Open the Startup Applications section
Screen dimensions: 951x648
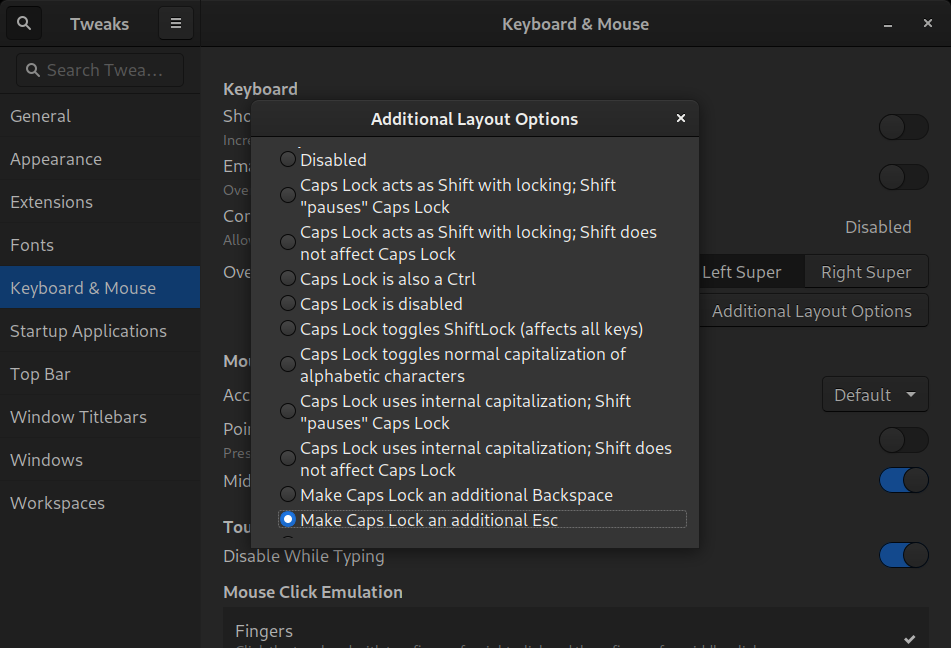click(x=88, y=331)
